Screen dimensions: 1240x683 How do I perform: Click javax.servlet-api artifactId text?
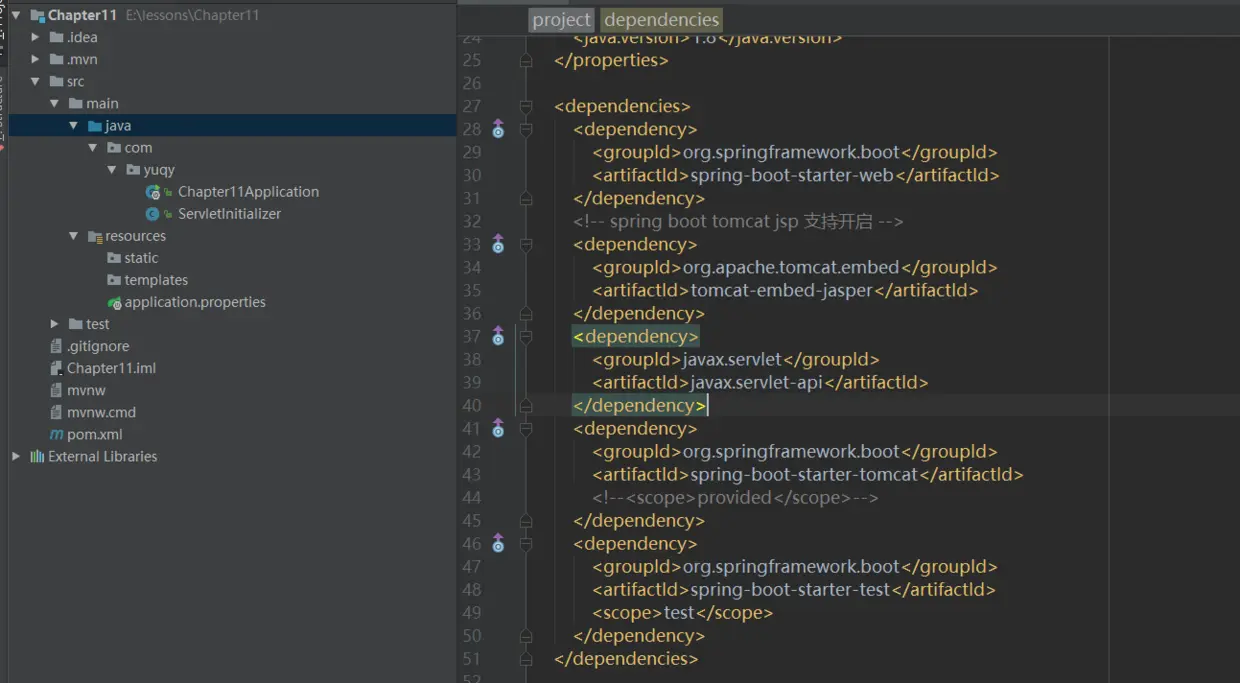(756, 382)
